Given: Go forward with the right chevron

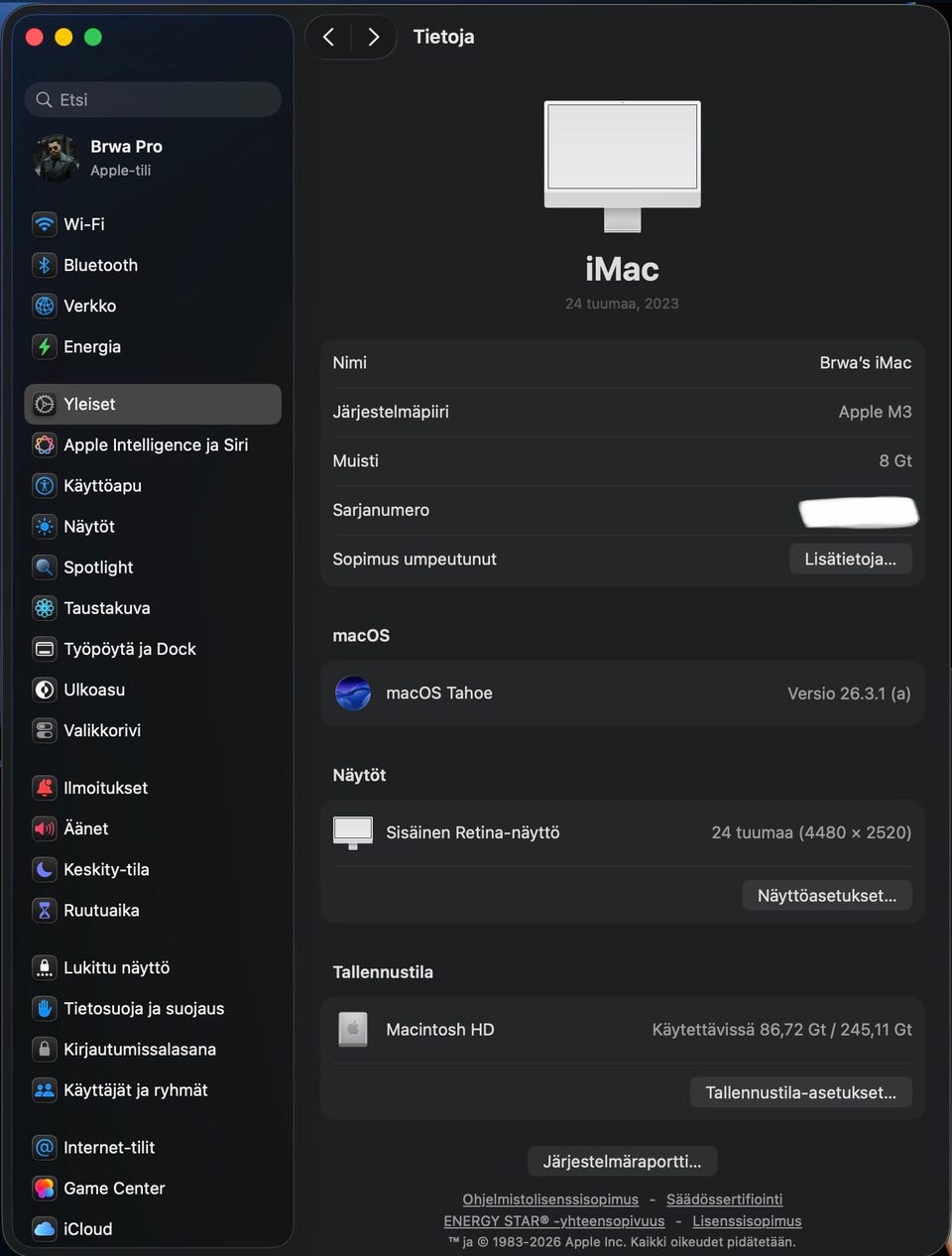Looking at the screenshot, I should (374, 37).
